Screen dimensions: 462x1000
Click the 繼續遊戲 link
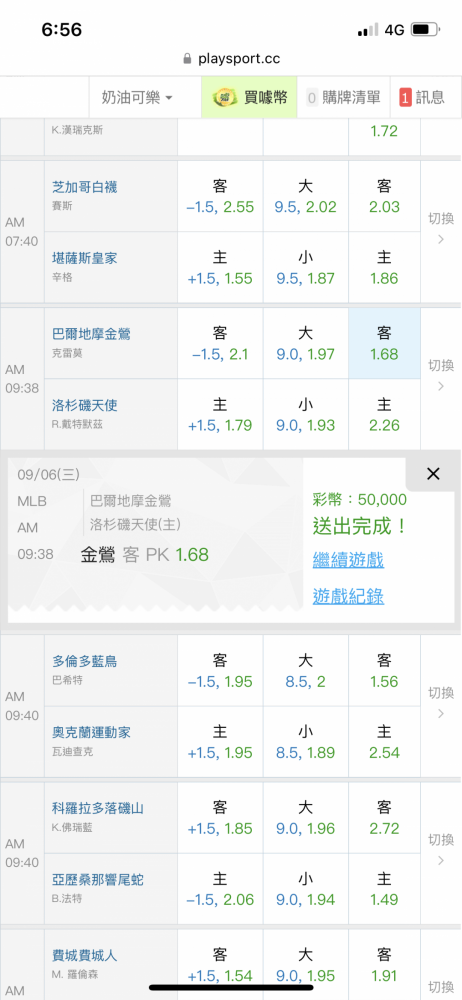[x=348, y=561]
